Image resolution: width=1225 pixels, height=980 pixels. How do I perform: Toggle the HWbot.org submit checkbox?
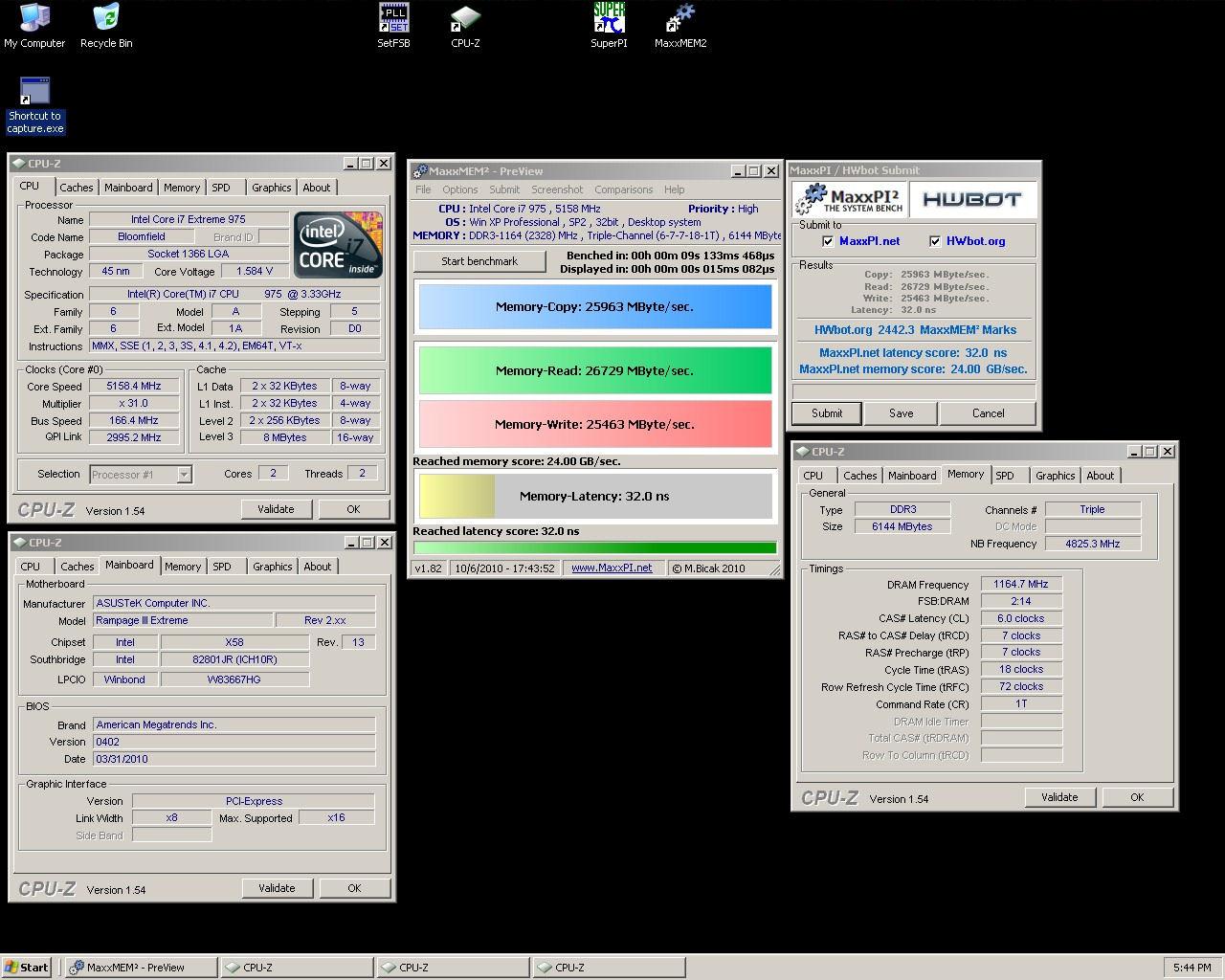tap(935, 241)
